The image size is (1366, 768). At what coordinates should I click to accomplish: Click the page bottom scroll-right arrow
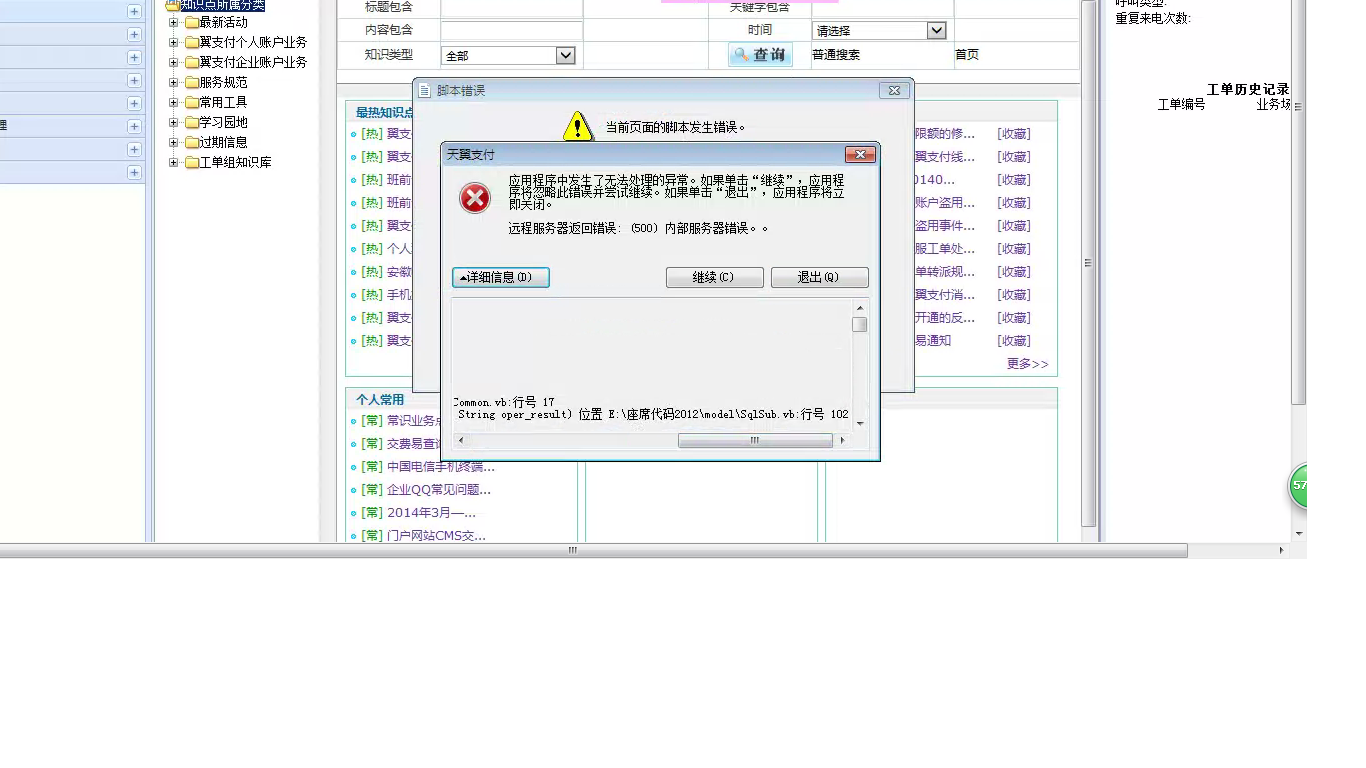pos(1281,550)
